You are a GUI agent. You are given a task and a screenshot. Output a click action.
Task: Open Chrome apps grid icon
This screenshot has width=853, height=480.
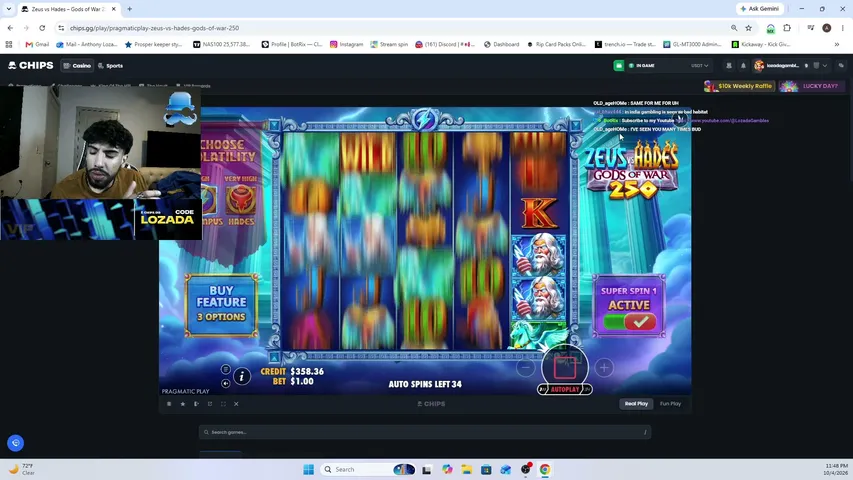pos(9,45)
